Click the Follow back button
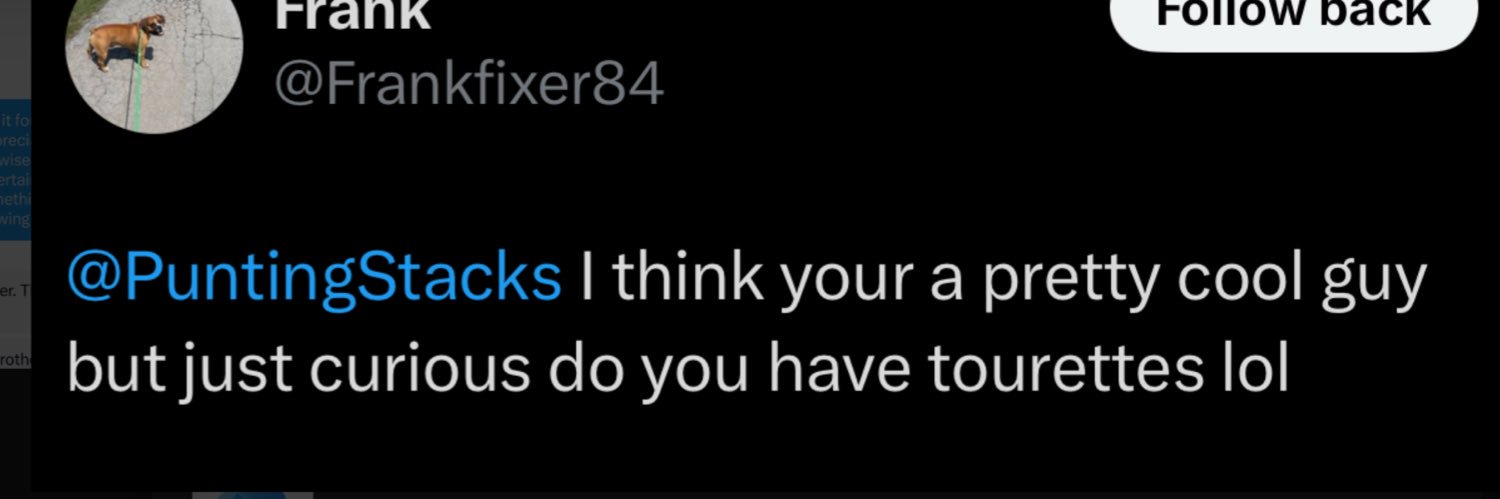The height and width of the screenshot is (499, 1500). (x=1293, y=17)
